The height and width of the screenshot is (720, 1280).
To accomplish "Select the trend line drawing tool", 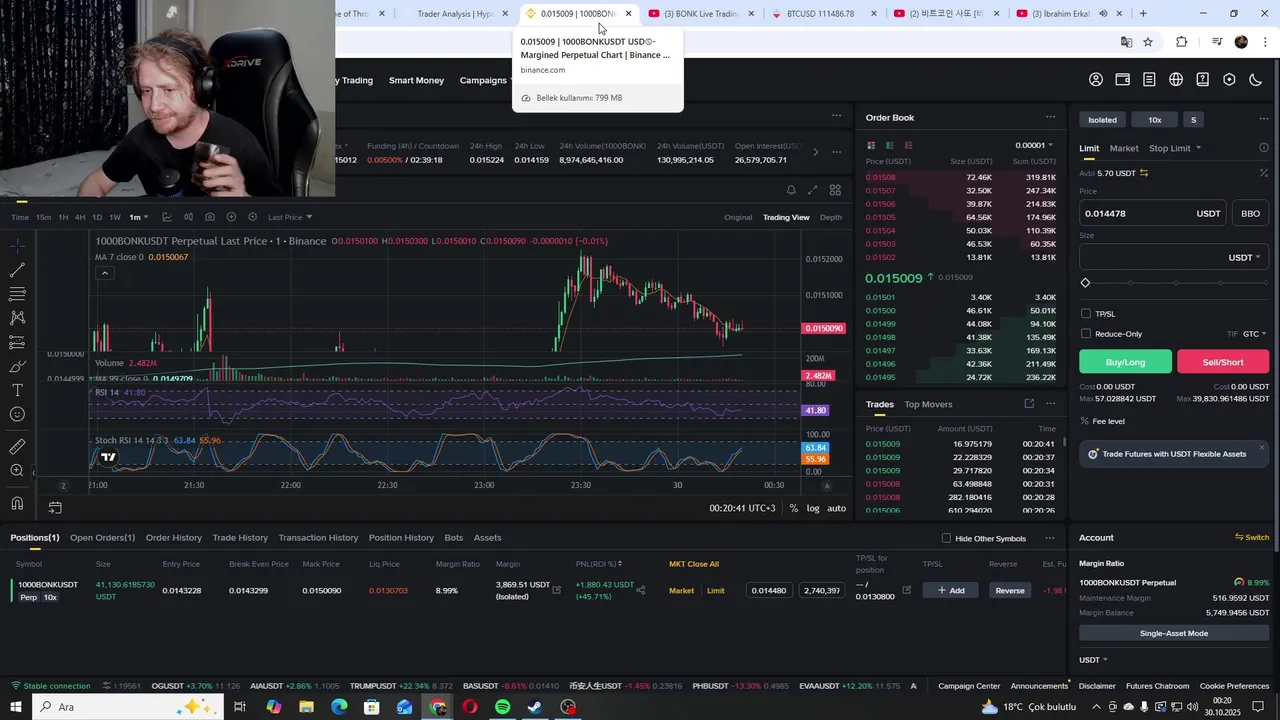I will (17, 270).
